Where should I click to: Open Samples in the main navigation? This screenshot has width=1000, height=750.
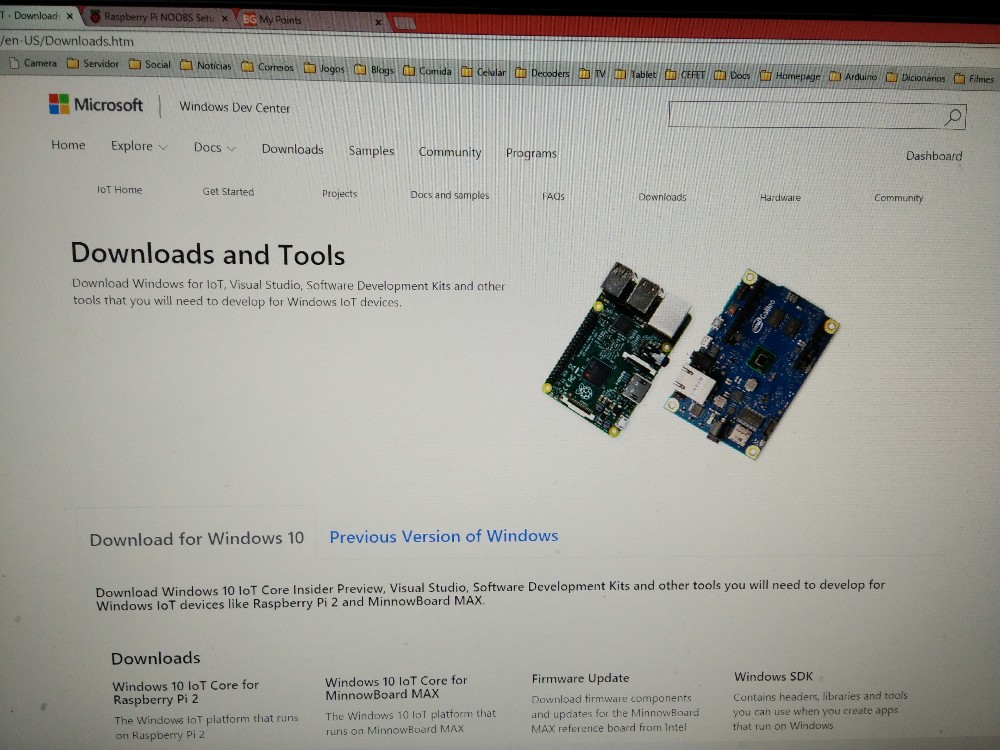pyautogui.click(x=371, y=151)
